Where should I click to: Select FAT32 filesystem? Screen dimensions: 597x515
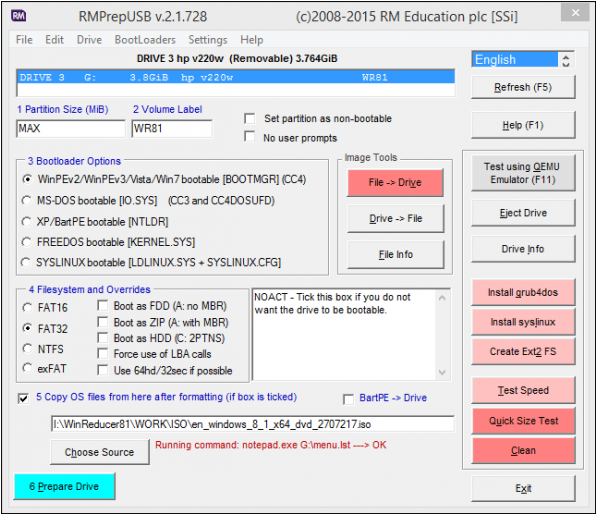(27, 328)
